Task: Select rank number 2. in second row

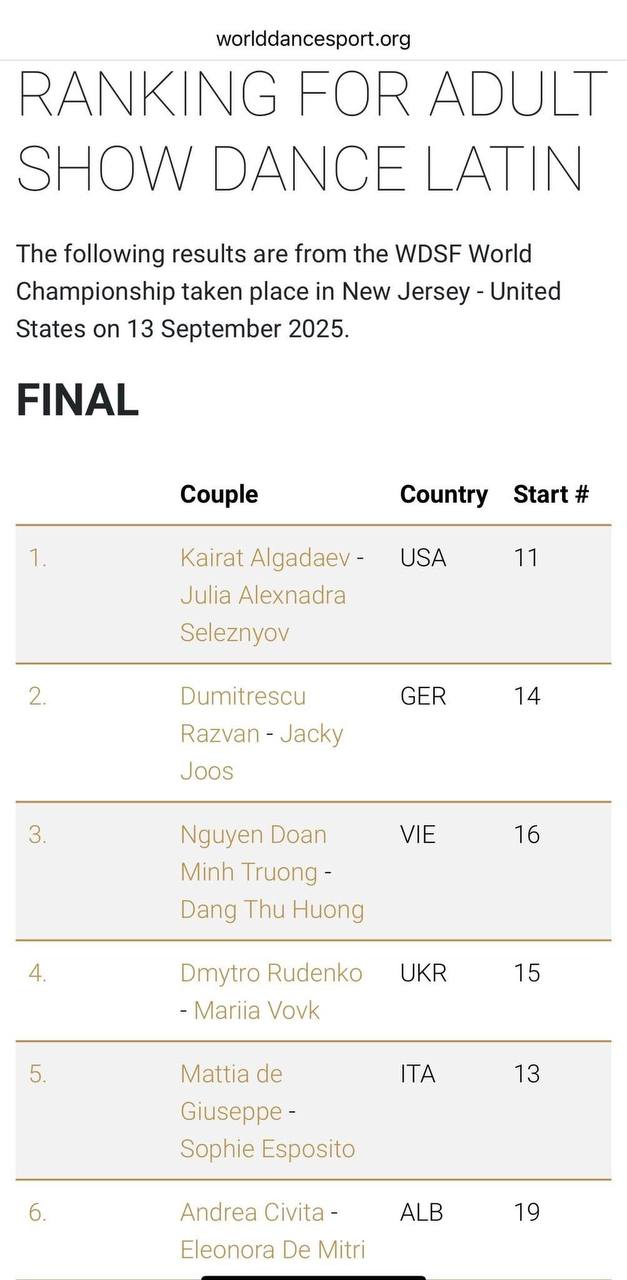Action: pyautogui.click(x=37, y=696)
